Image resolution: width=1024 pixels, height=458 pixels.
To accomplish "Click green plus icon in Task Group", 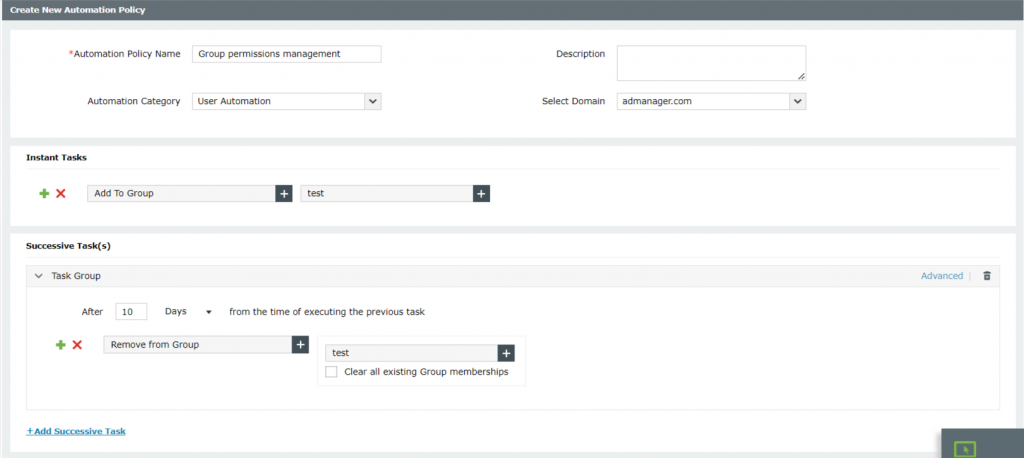I will pyautogui.click(x=60, y=344).
